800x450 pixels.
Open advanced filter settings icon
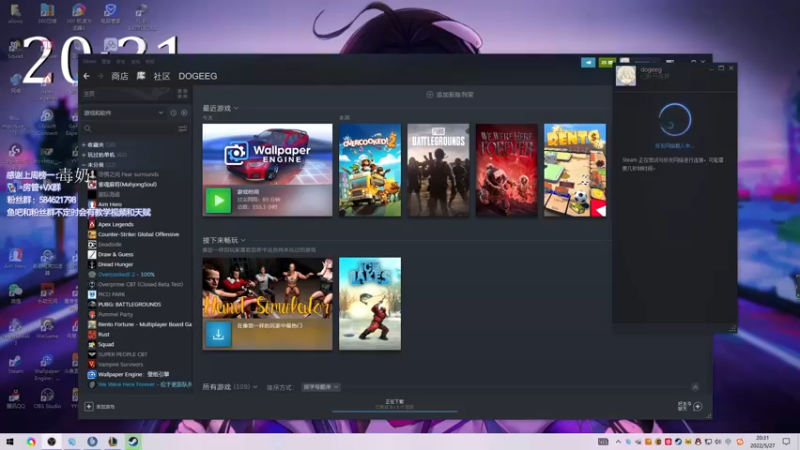[182, 129]
